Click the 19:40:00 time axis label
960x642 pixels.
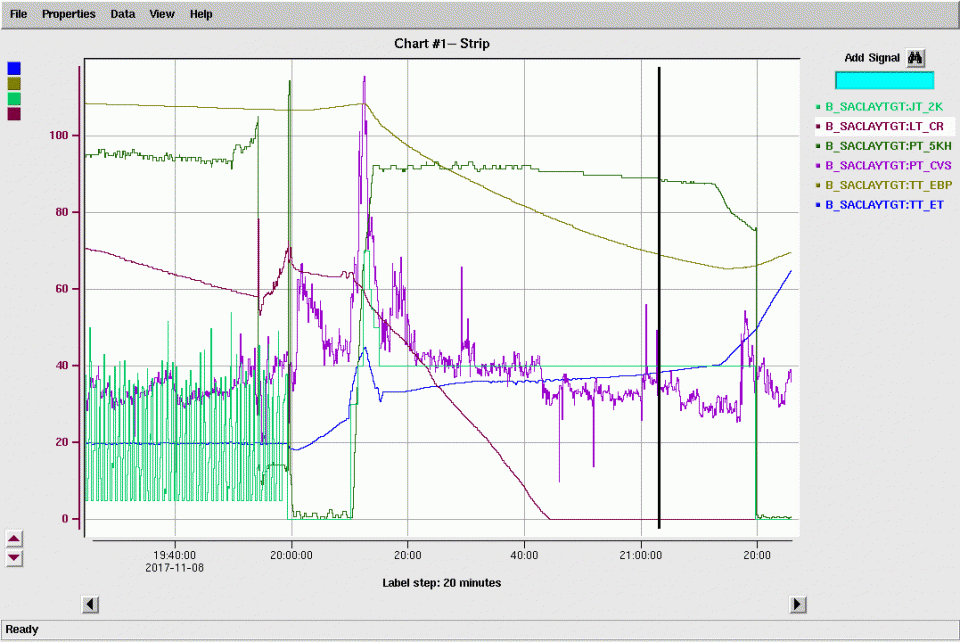tap(174, 555)
